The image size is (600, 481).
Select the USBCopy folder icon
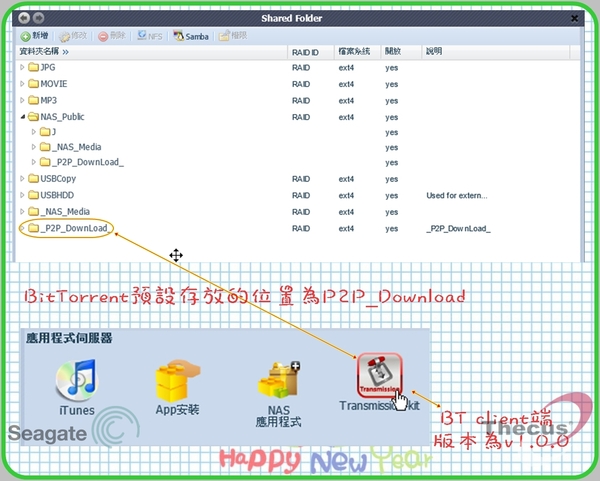coord(34,178)
